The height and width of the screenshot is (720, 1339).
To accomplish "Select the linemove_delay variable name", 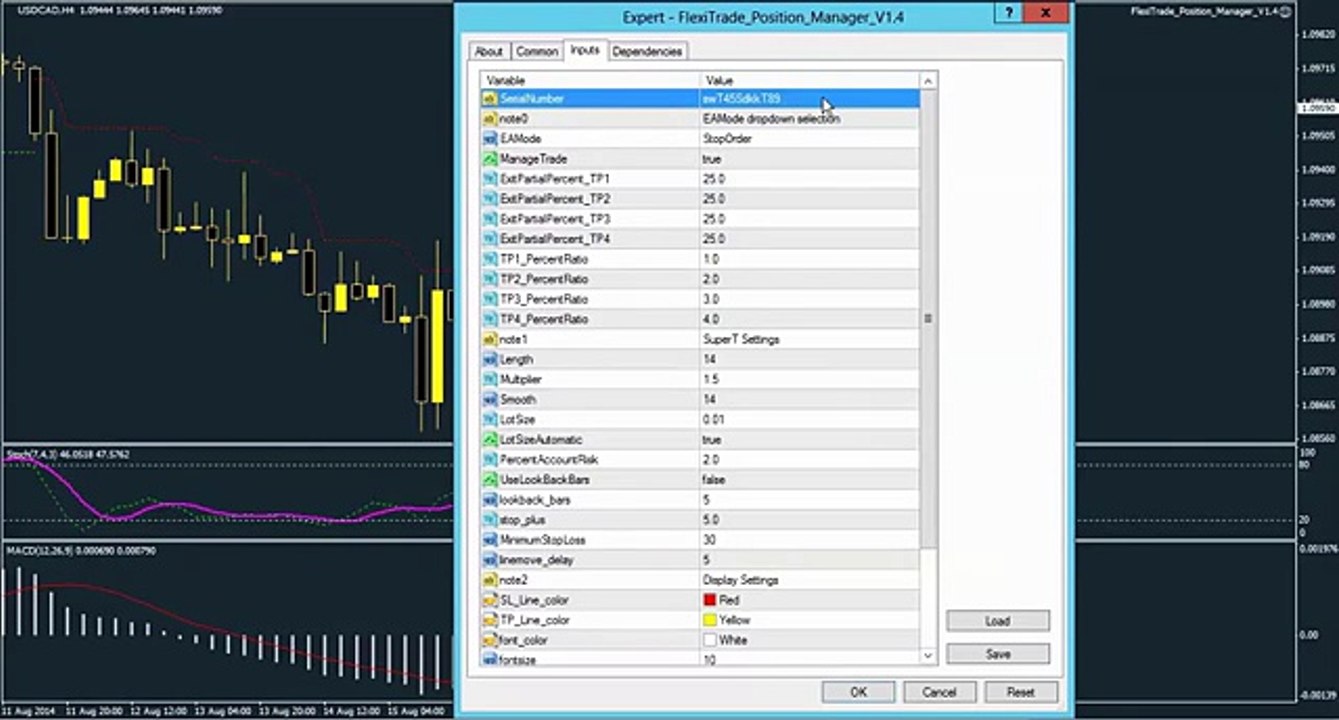I will click(x=536, y=560).
